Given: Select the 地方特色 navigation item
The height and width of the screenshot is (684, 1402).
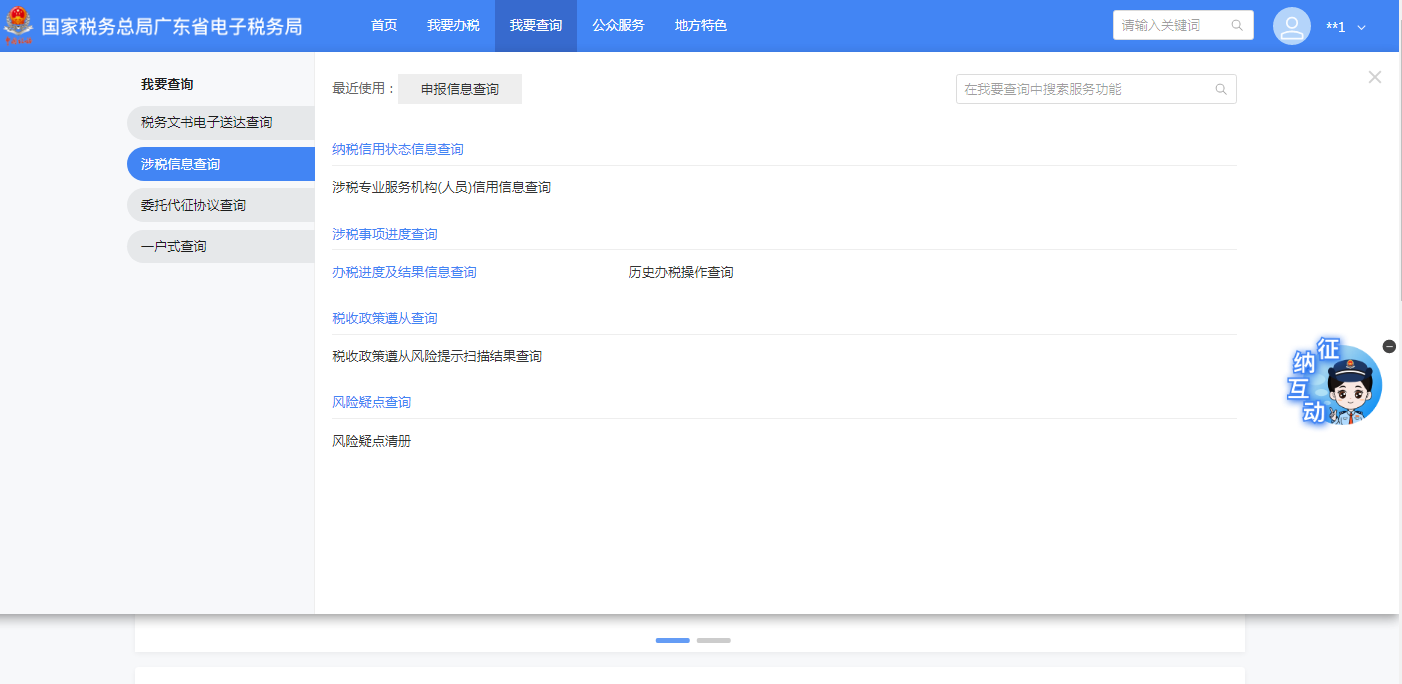Looking at the screenshot, I should coord(701,26).
